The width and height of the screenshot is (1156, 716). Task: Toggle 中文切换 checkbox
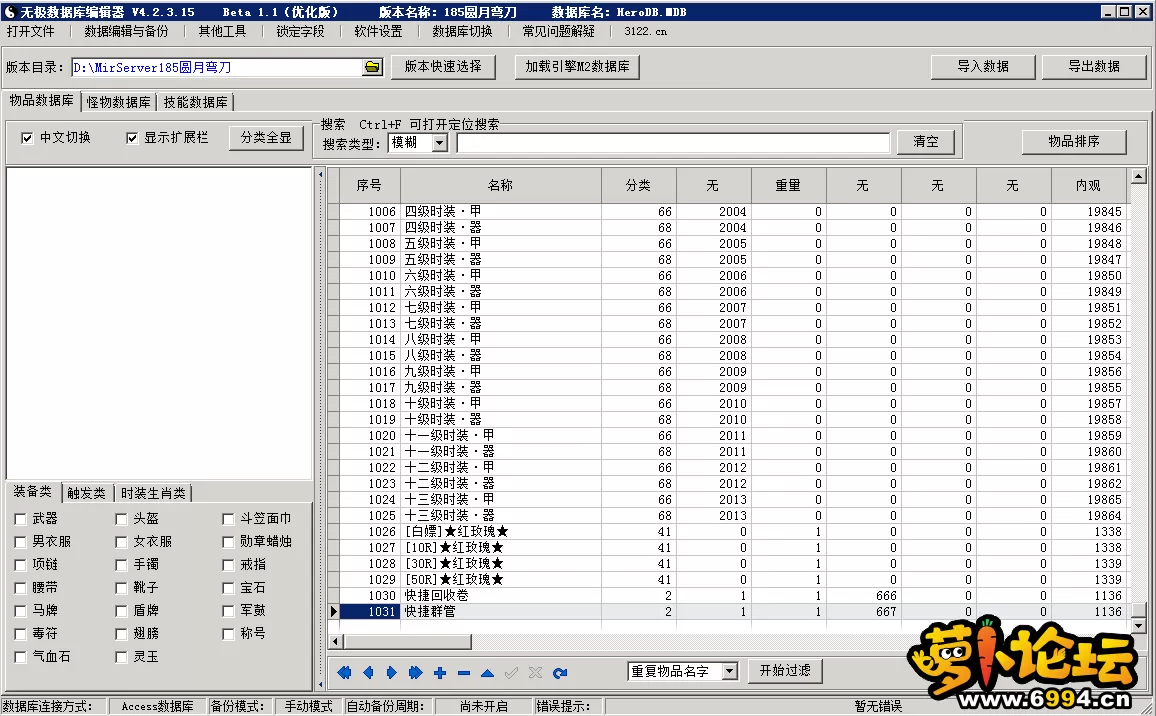click(27, 138)
